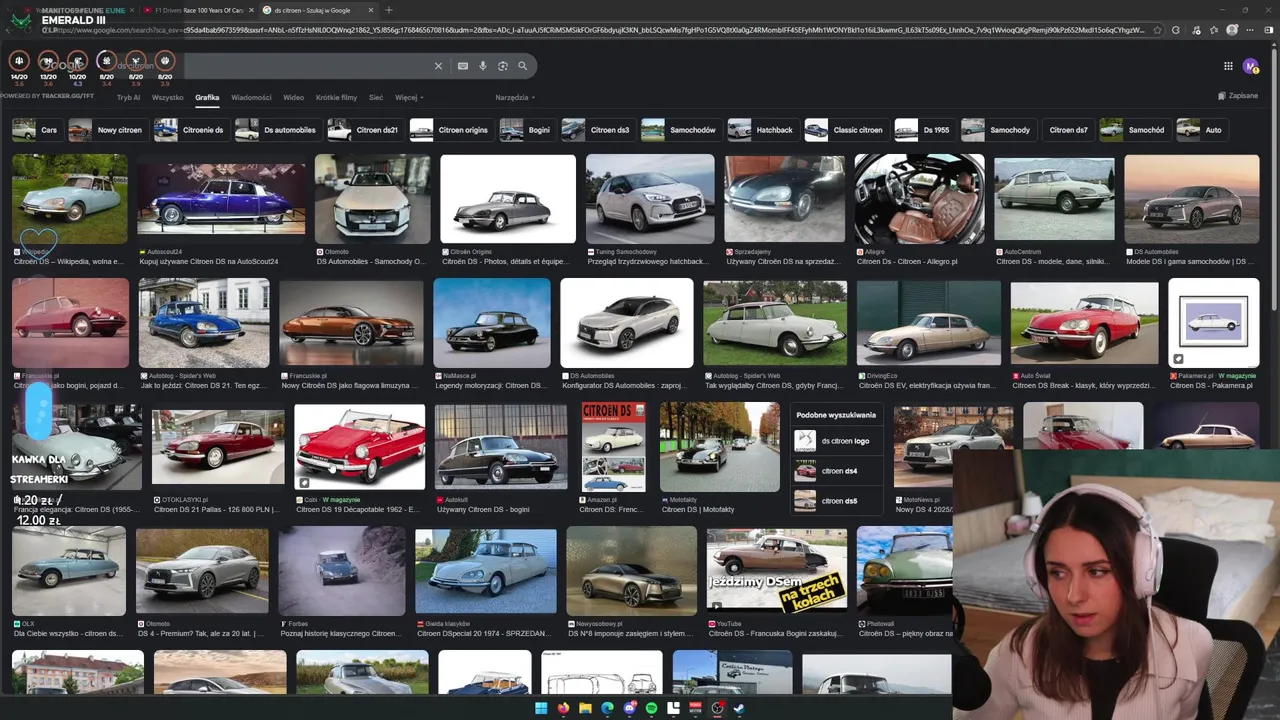1280x720 pixels.
Task: Filter by the Hatchback chip
Action: click(x=762, y=130)
